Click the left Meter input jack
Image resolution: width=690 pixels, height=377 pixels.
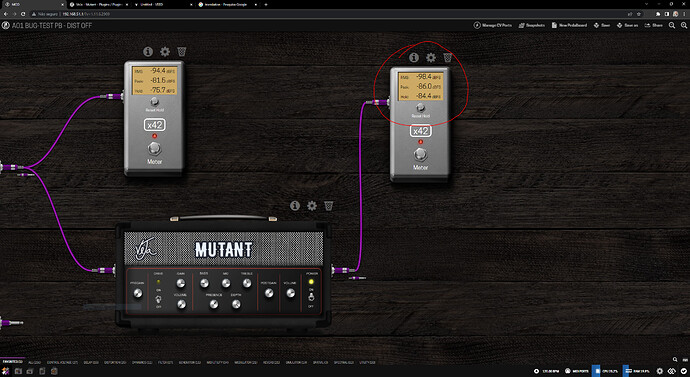(x=122, y=96)
